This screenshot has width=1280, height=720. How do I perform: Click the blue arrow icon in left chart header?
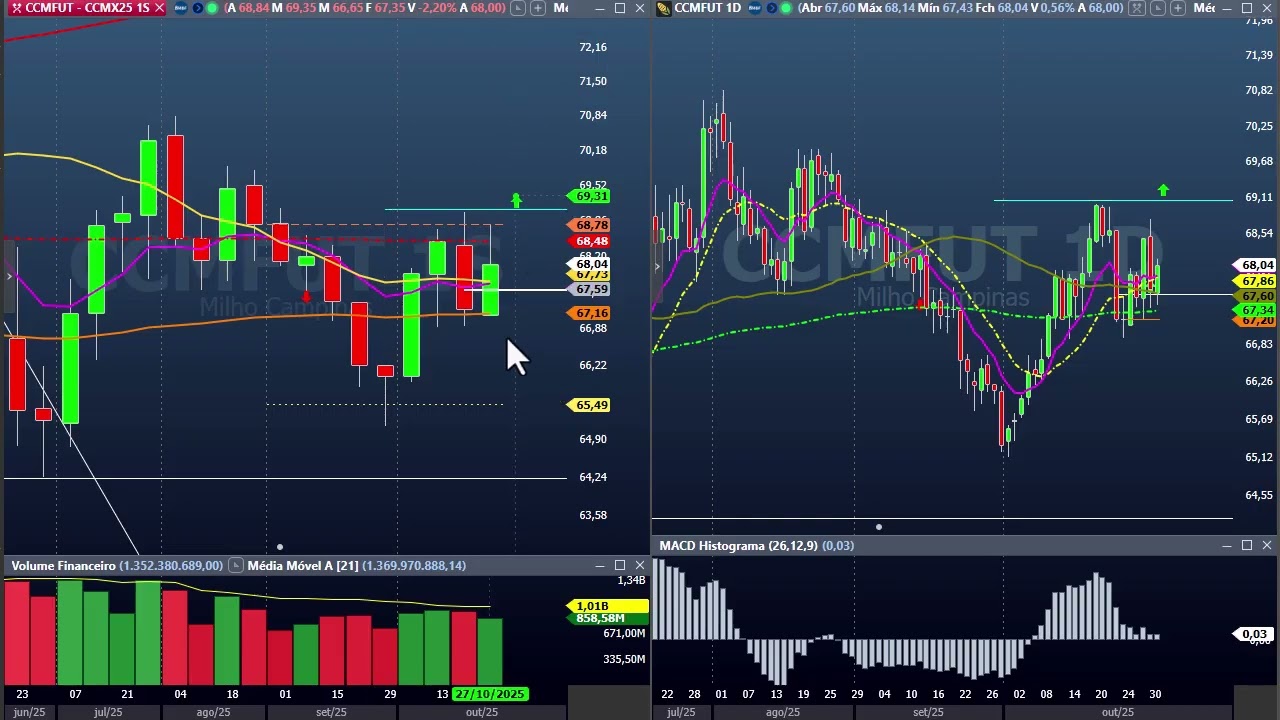pos(197,8)
